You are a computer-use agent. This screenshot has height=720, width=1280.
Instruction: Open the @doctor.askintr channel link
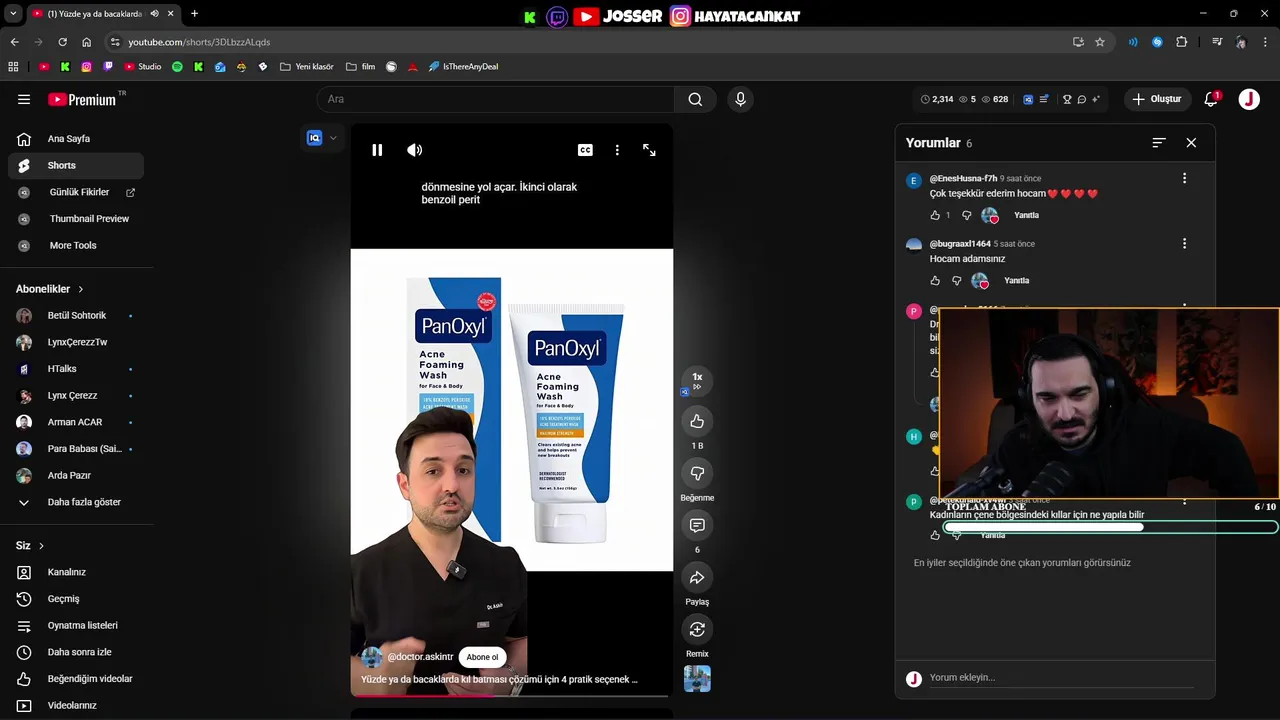[420, 657]
